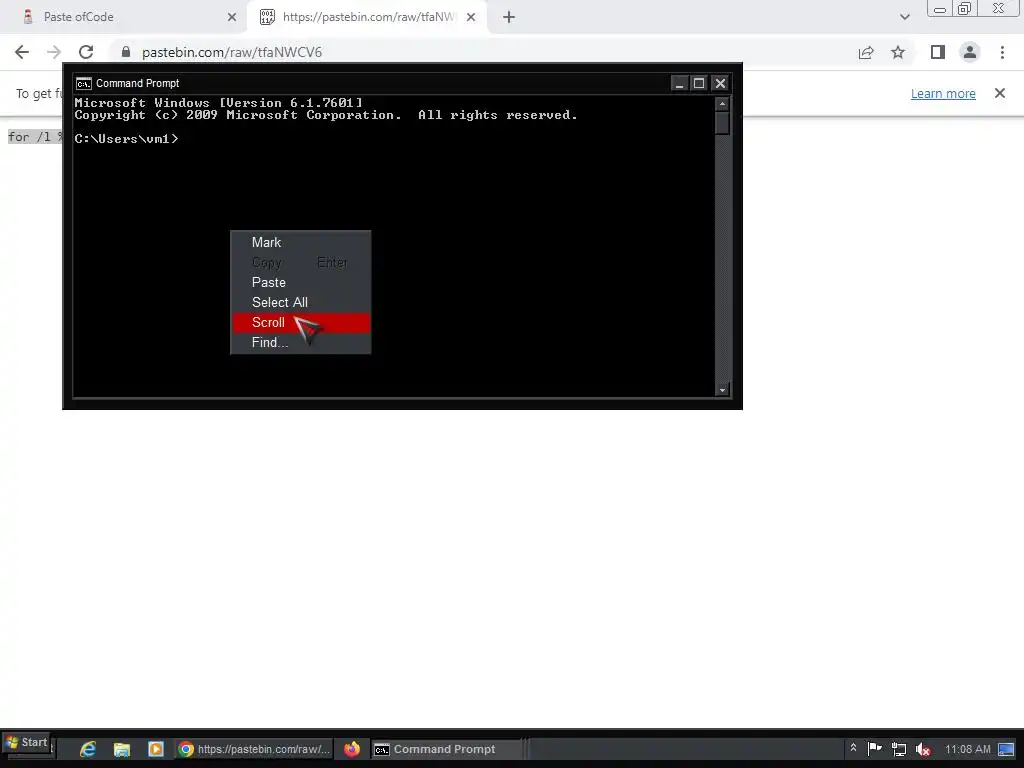The width and height of the screenshot is (1024, 768).
Task: Close the pastebin raw tab
Action: coord(471,17)
